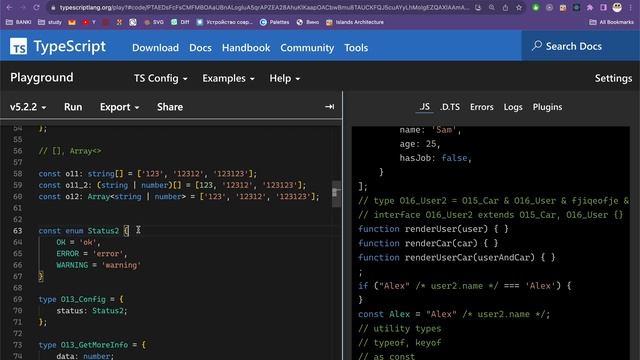
Task: Click 'function renderUserCar(userAndCar)' in output
Action: click(457, 257)
